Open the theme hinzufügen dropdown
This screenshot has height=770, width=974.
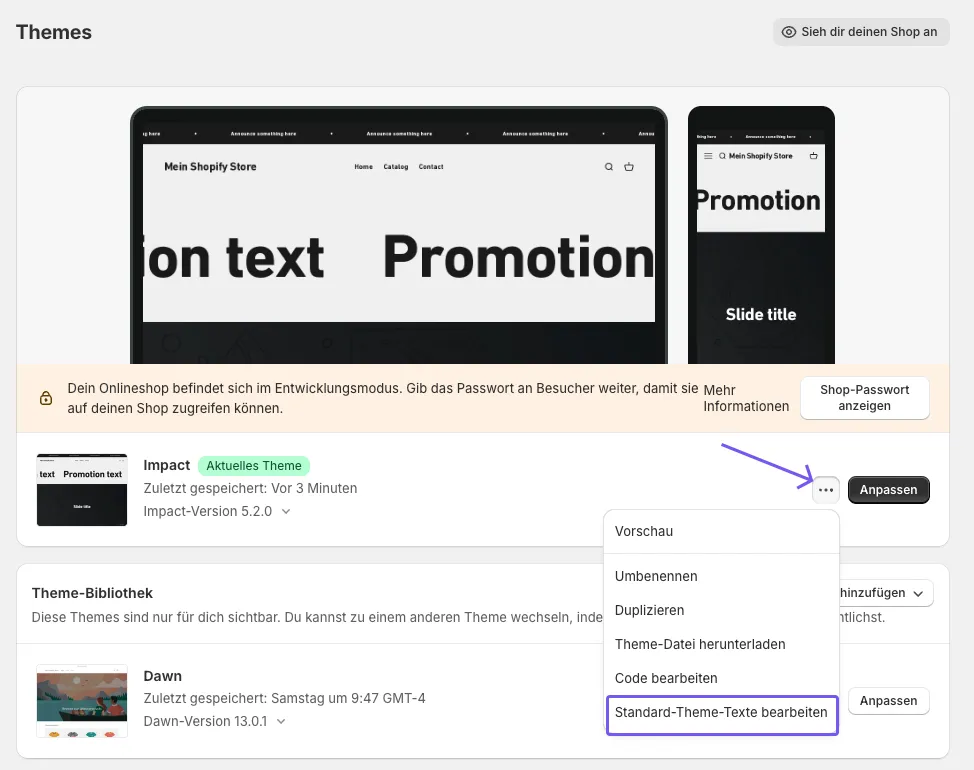[x=887, y=593]
